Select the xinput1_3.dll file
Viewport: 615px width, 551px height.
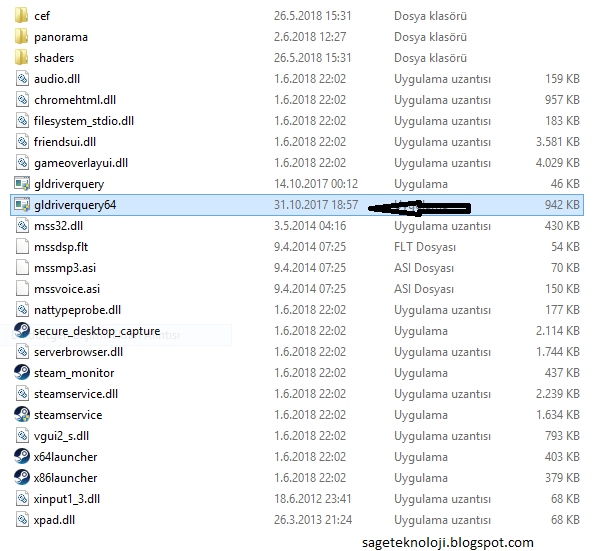click(67, 499)
